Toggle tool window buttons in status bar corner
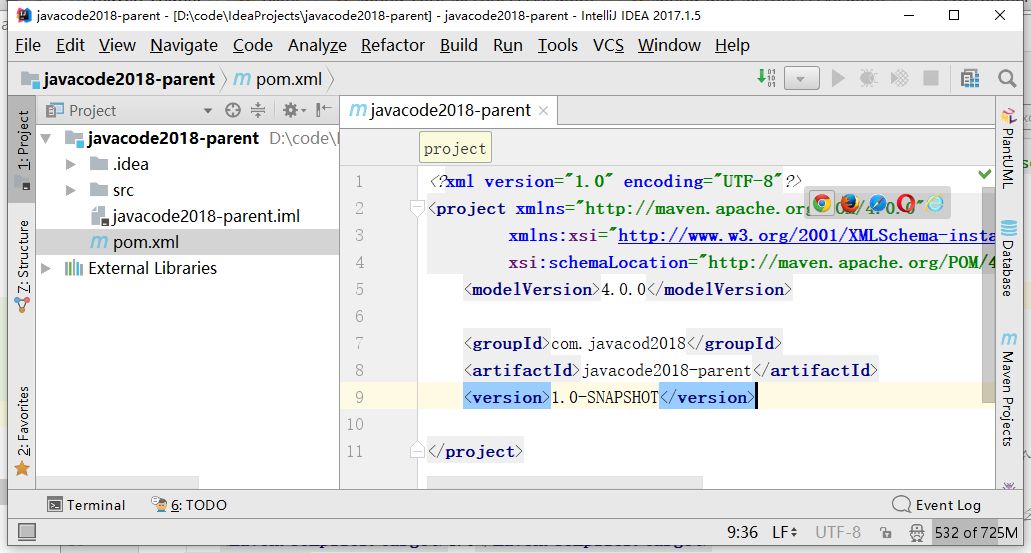 (x=27, y=532)
